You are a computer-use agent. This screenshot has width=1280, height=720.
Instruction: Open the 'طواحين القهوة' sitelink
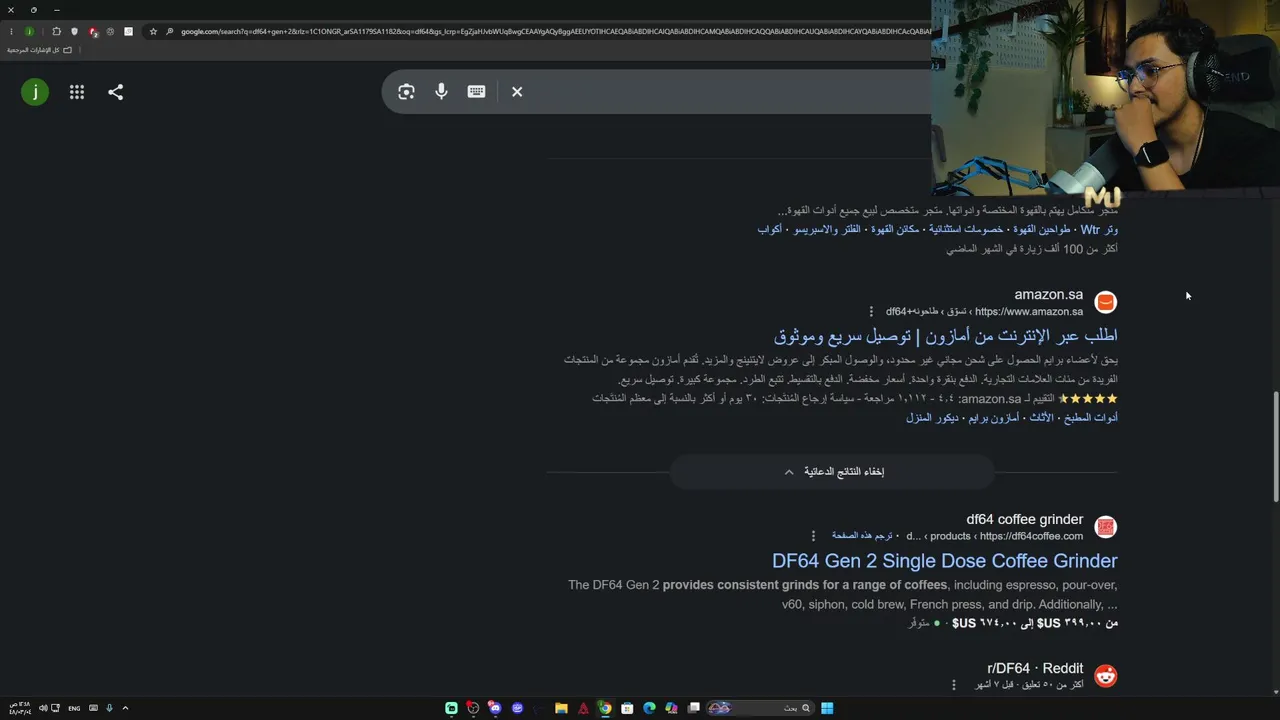[x=1042, y=230]
